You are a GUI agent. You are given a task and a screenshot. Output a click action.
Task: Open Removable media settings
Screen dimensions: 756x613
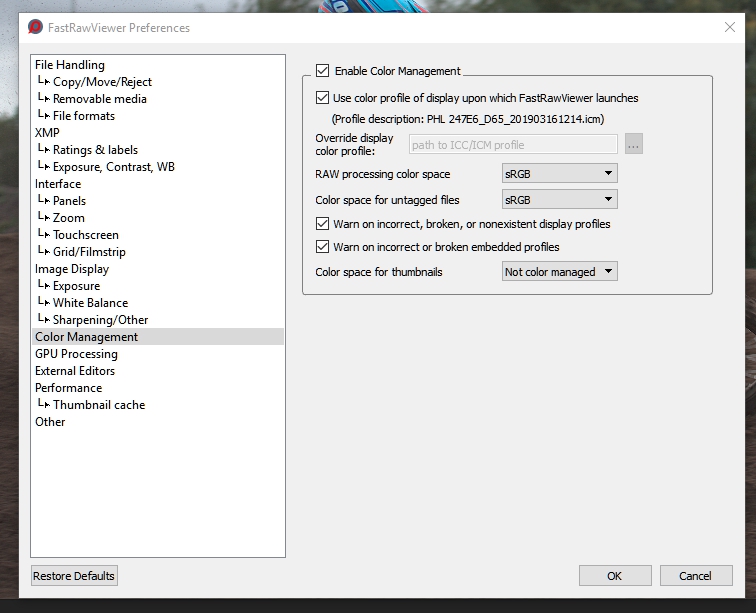[x=158, y=99]
